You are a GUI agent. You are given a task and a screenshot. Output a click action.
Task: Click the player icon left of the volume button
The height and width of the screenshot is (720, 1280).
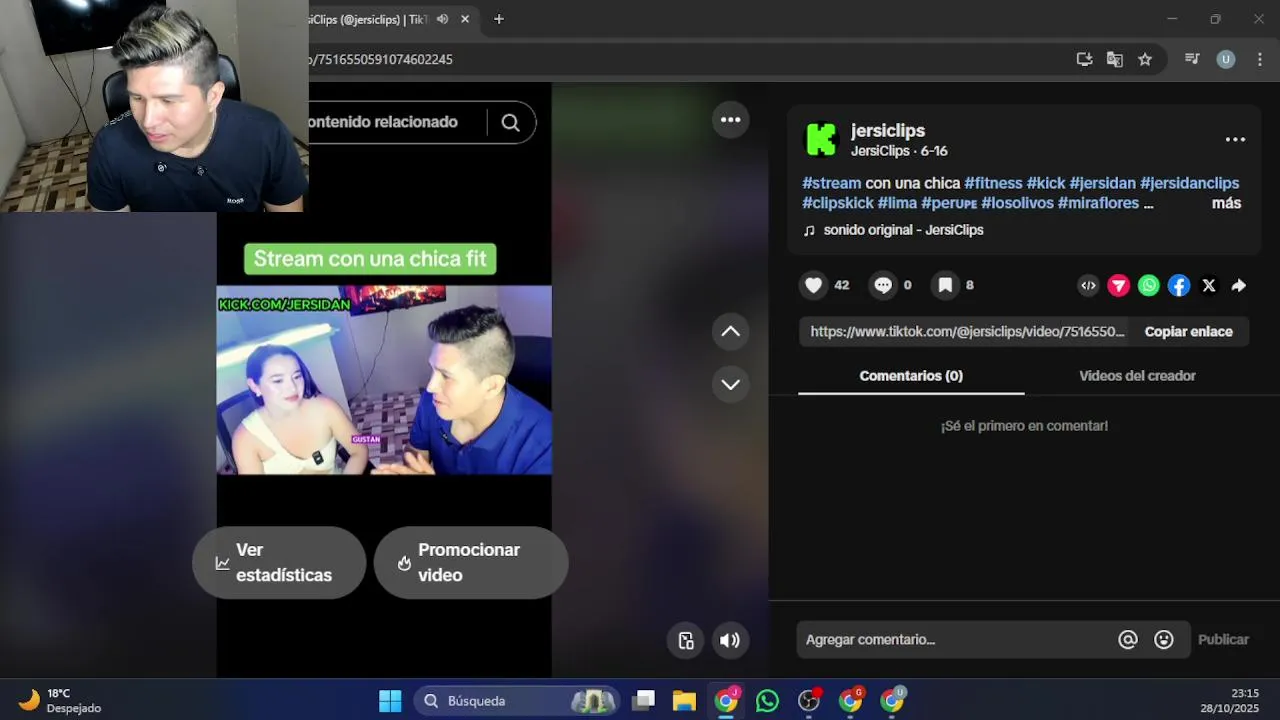point(686,641)
